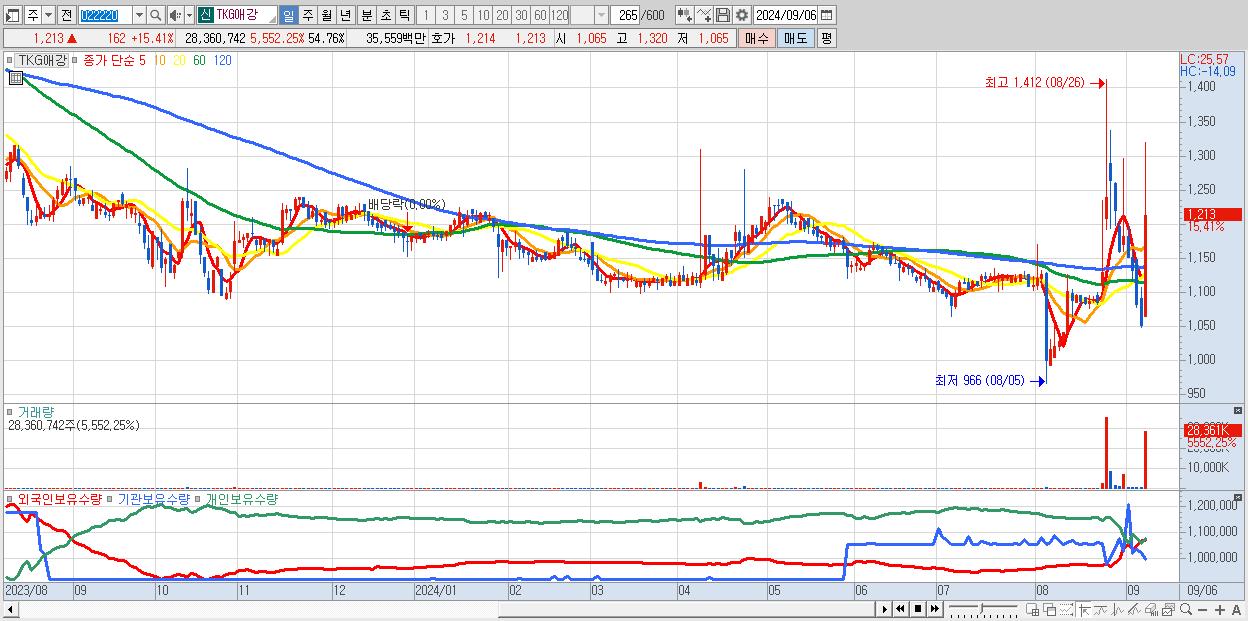Open chart settings gear icon

tap(741, 15)
